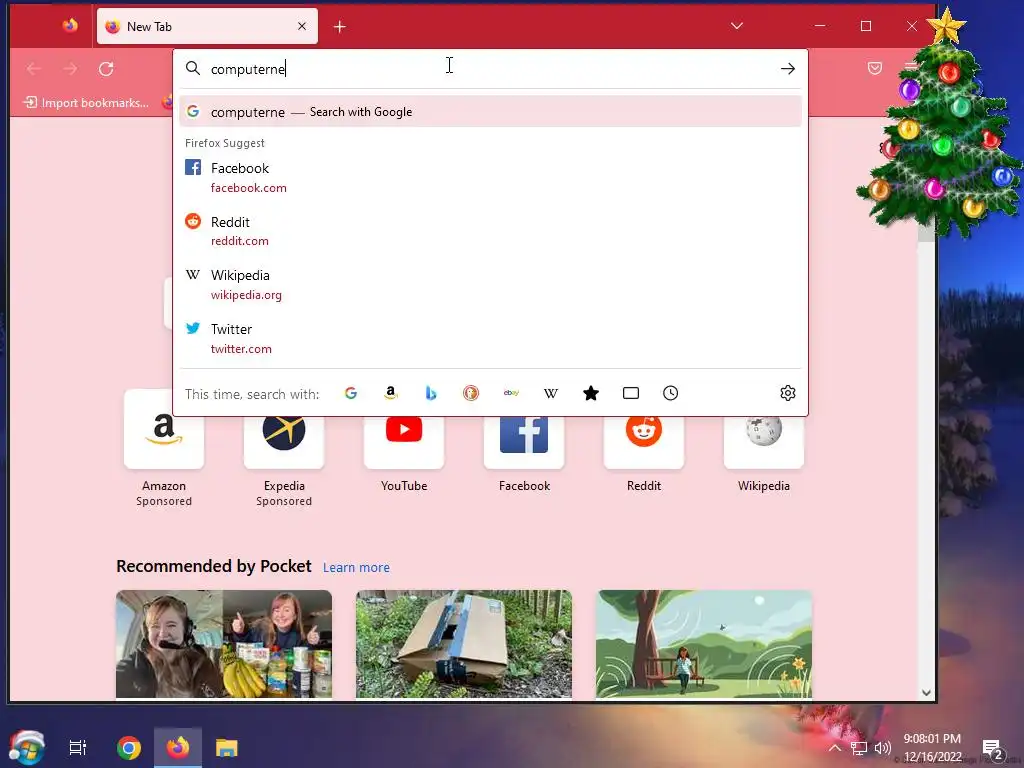Open the clock showing 9:08:01 PM
Image resolution: width=1024 pixels, height=768 pixels.
pos(932,748)
